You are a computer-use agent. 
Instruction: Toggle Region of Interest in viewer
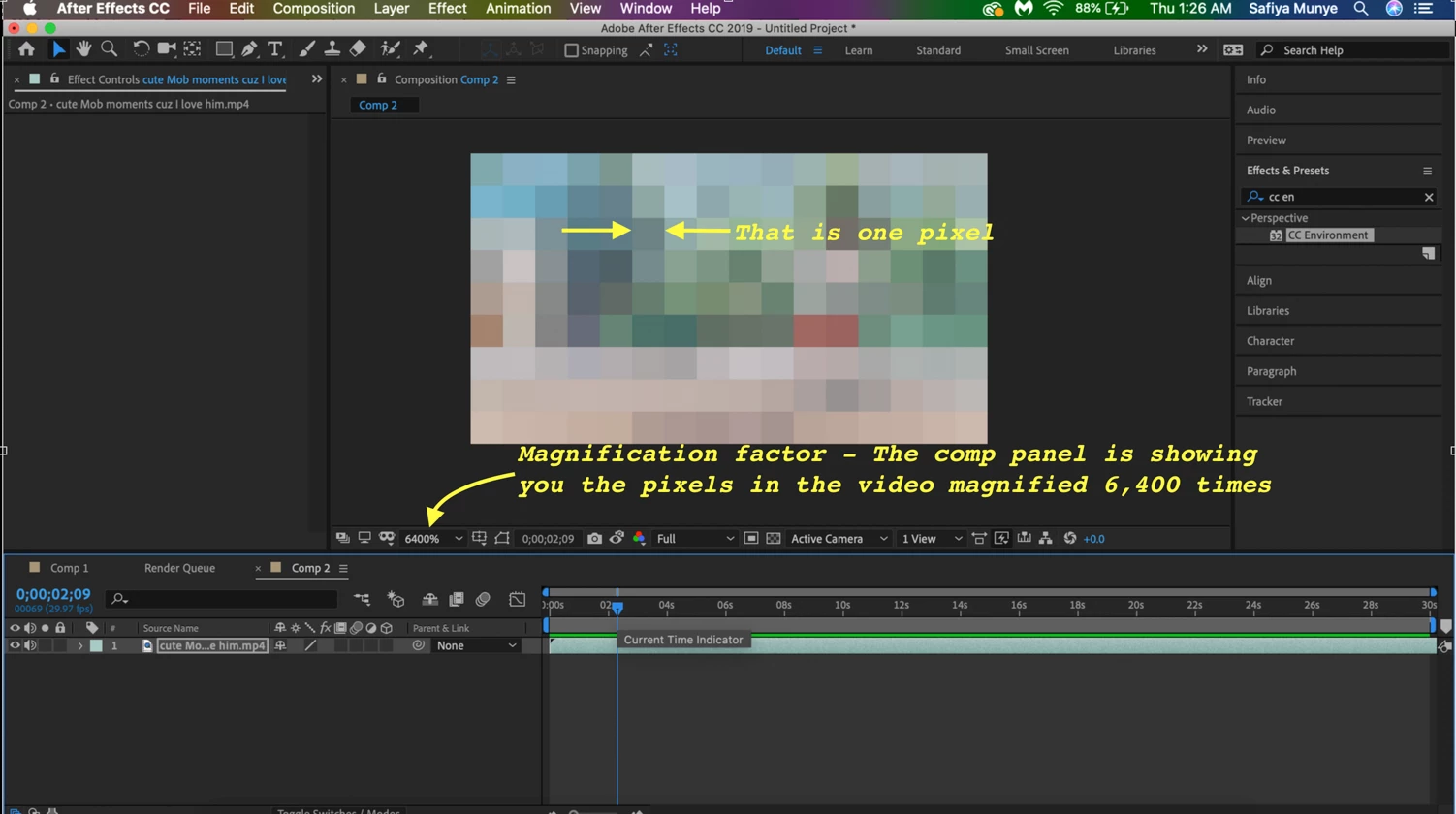751,539
